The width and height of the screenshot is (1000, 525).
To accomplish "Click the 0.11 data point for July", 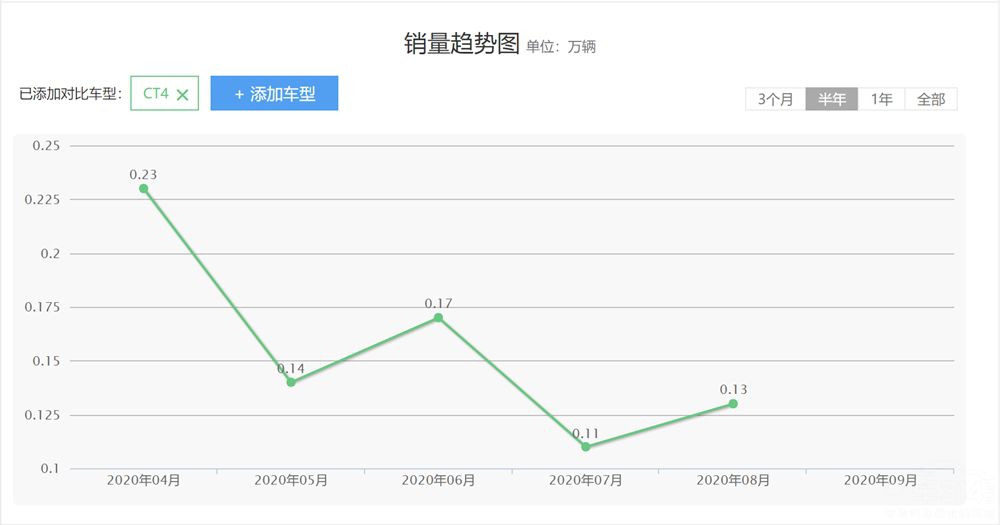I will tap(586, 447).
